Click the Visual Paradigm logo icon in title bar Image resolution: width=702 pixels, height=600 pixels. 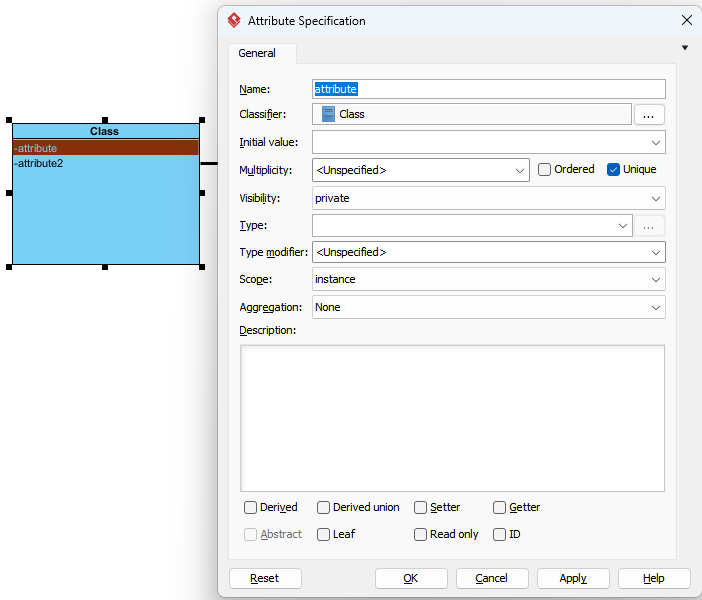point(234,21)
